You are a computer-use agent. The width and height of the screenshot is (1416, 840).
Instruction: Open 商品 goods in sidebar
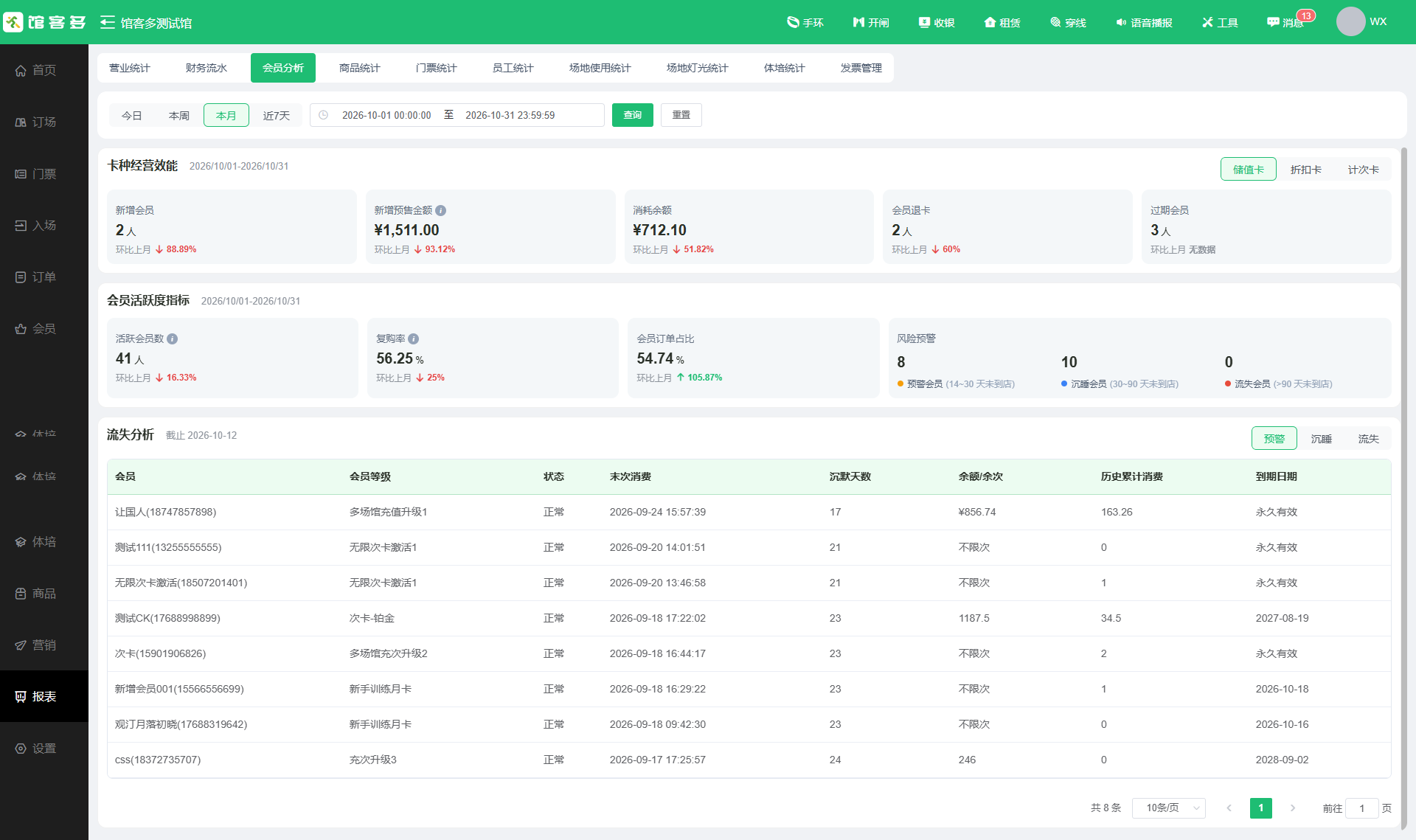pos(44,594)
